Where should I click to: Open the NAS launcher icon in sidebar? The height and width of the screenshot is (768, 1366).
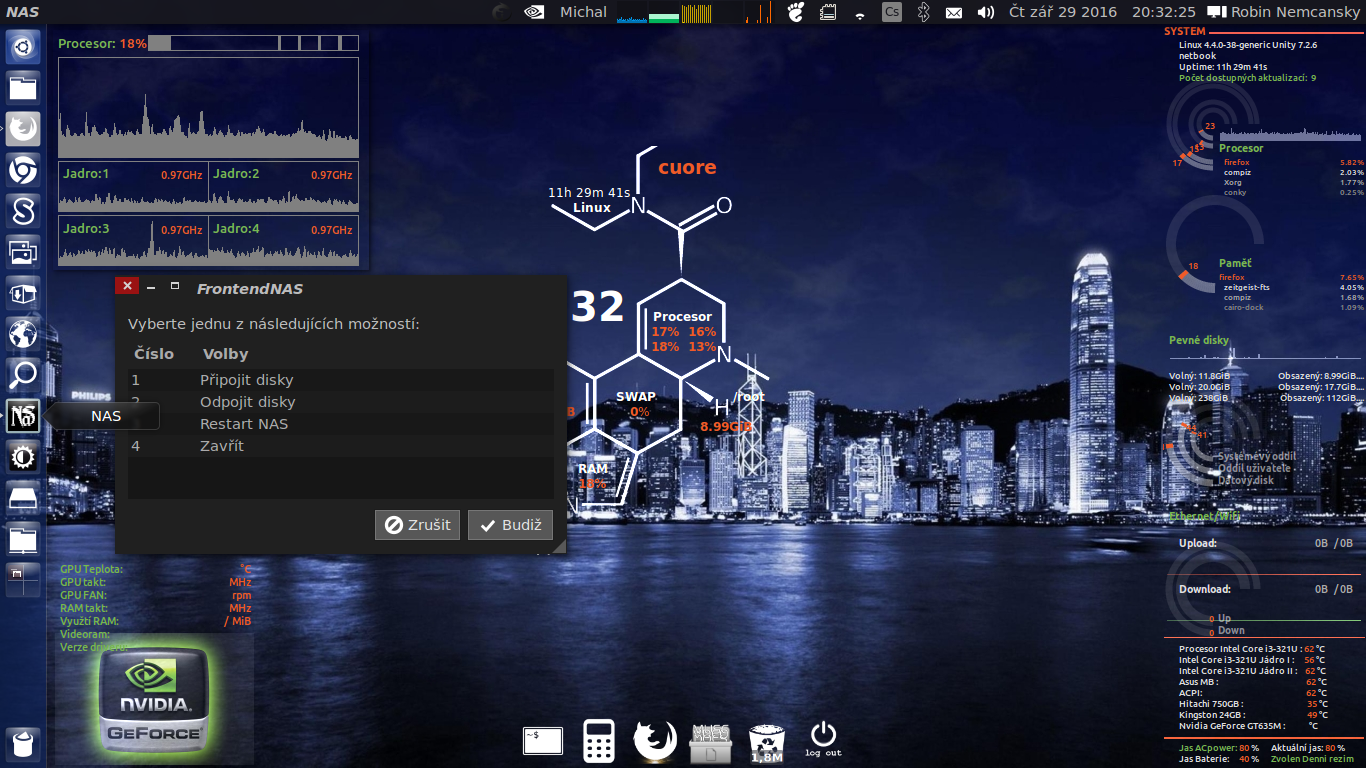23,416
